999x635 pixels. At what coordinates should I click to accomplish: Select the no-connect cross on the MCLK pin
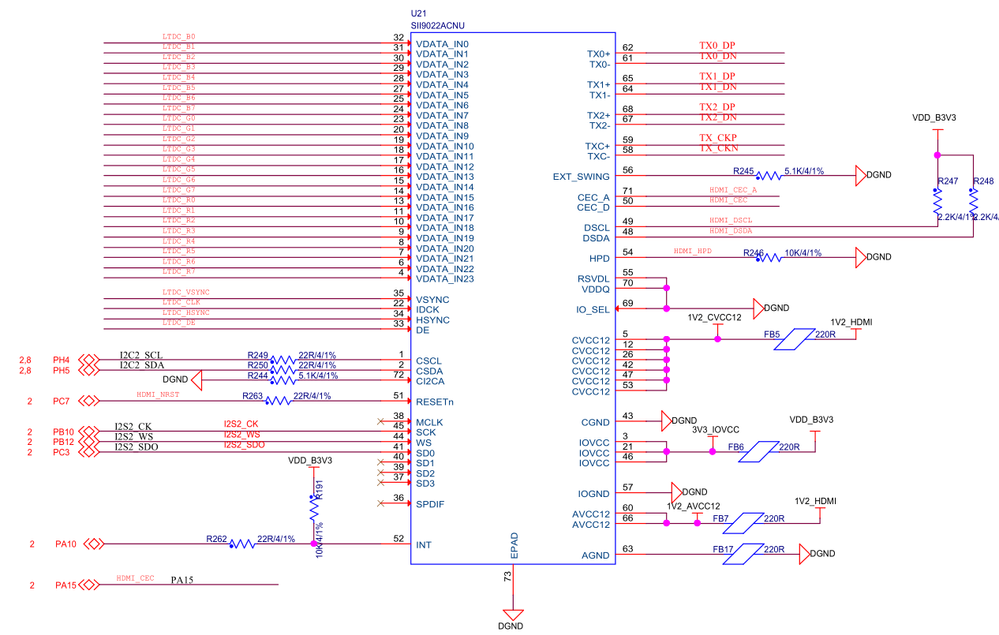[380, 421]
